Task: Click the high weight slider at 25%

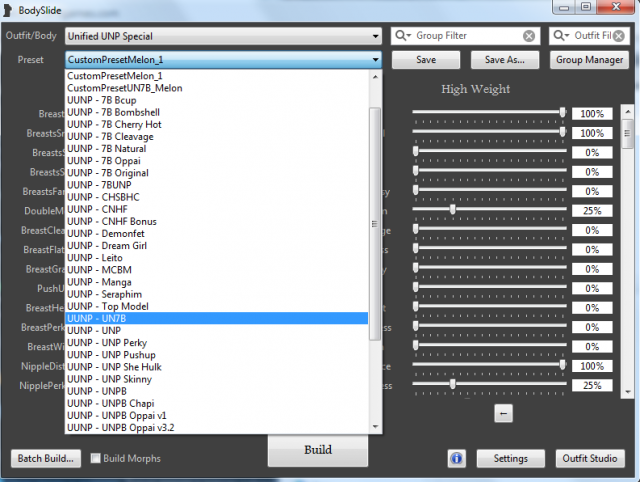Action: (453, 210)
